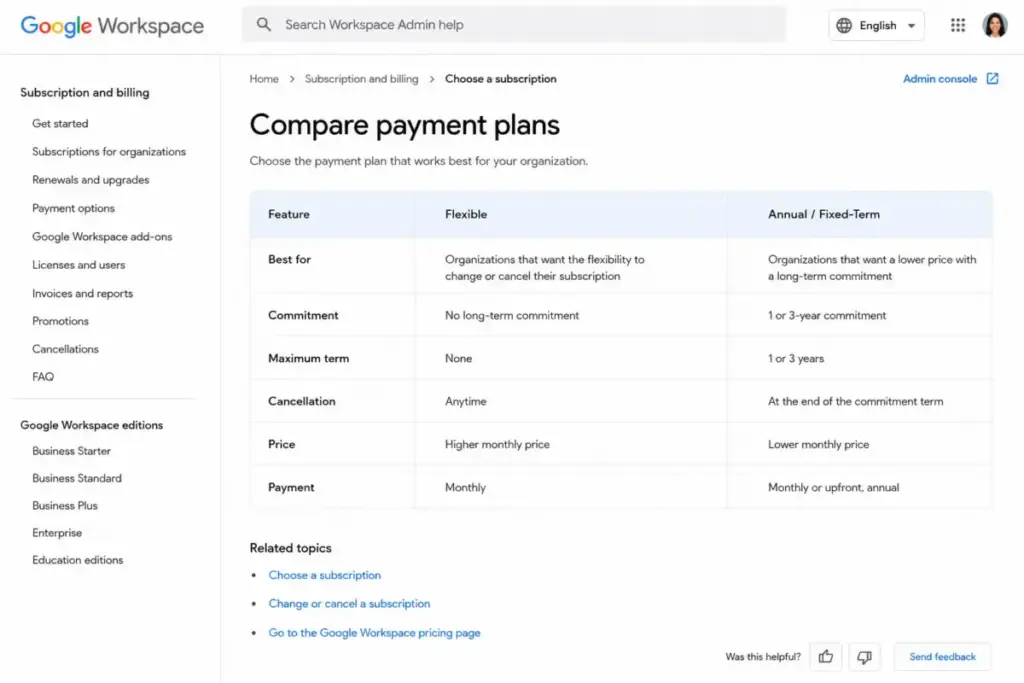Click the Higher monthly price cell
The width and height of the screenshot is (1024, 683).
pyautogui.click(x=497, y=444)
